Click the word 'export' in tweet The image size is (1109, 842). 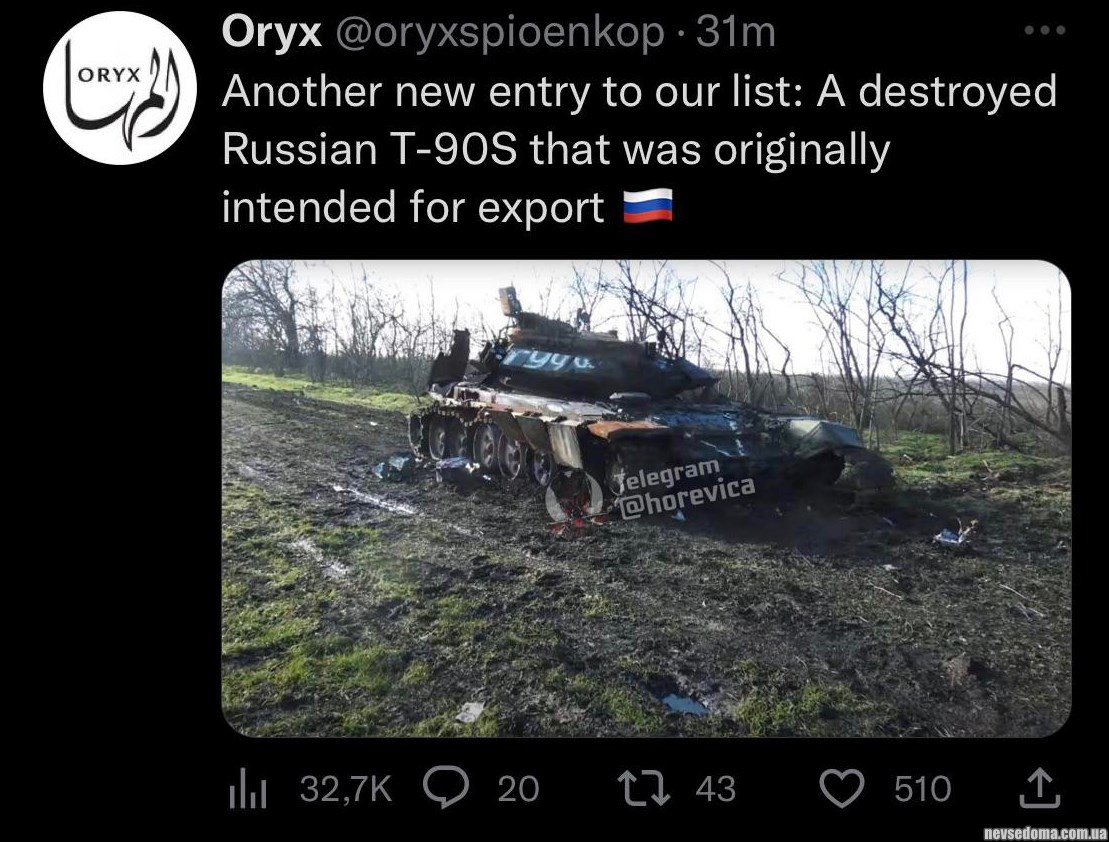point(542,209)
